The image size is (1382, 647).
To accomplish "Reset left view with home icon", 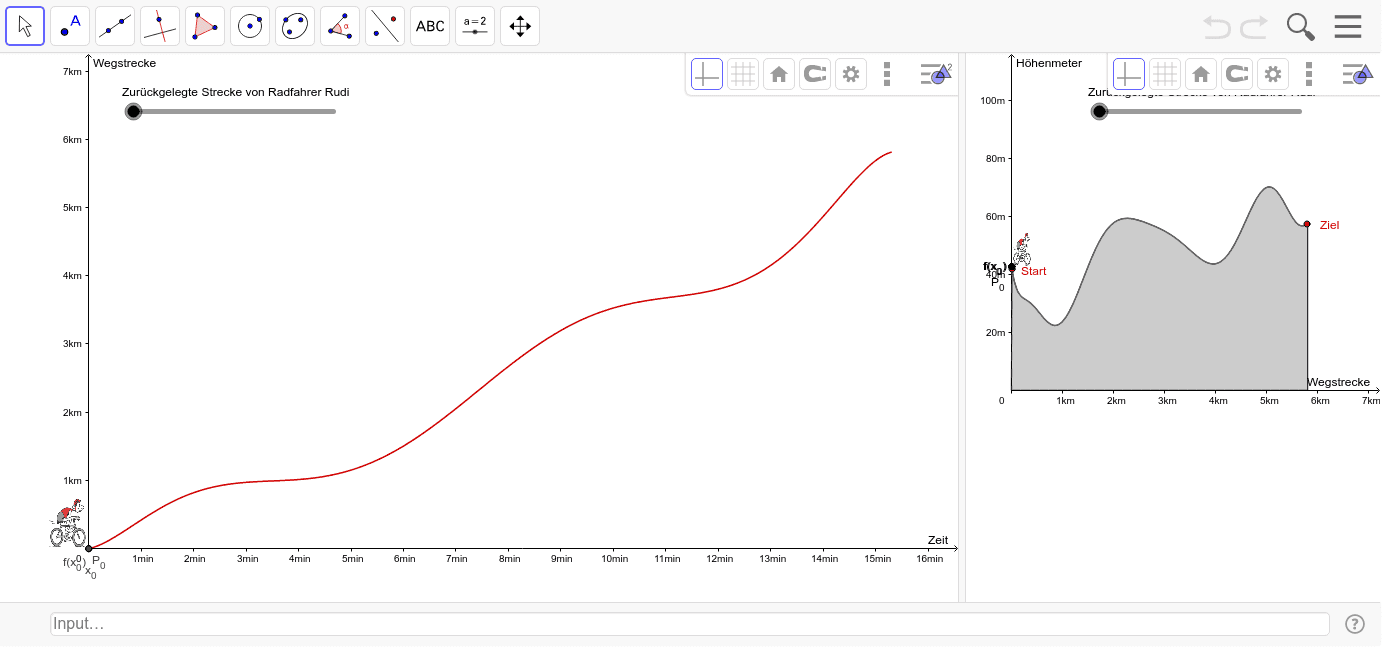I will click(779, 73).
